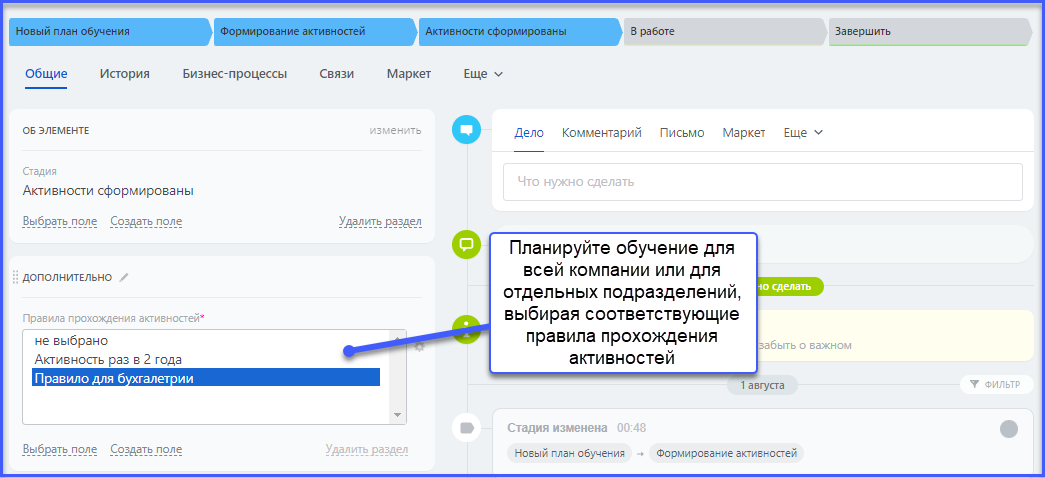This screenshot has height=478, width=1045.
Task: Expand the Еще menu in activity panel
Action: [803, 133]
